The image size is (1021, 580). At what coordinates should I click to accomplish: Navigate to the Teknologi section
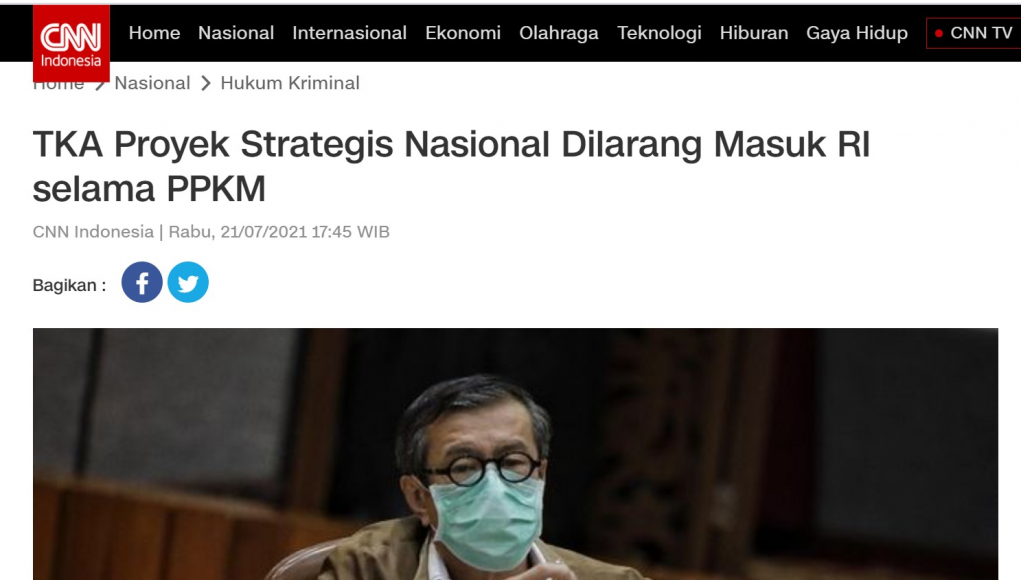click(x=659, y=33)
